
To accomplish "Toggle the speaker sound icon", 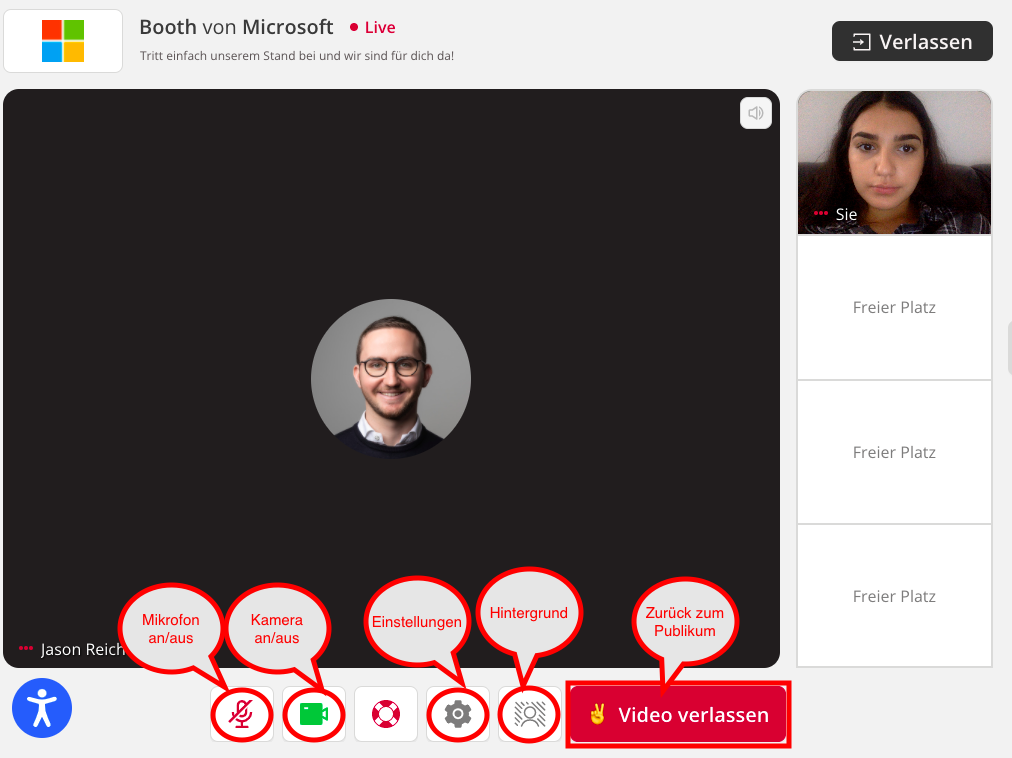I will pyautogui.click(x=756, y=113).
